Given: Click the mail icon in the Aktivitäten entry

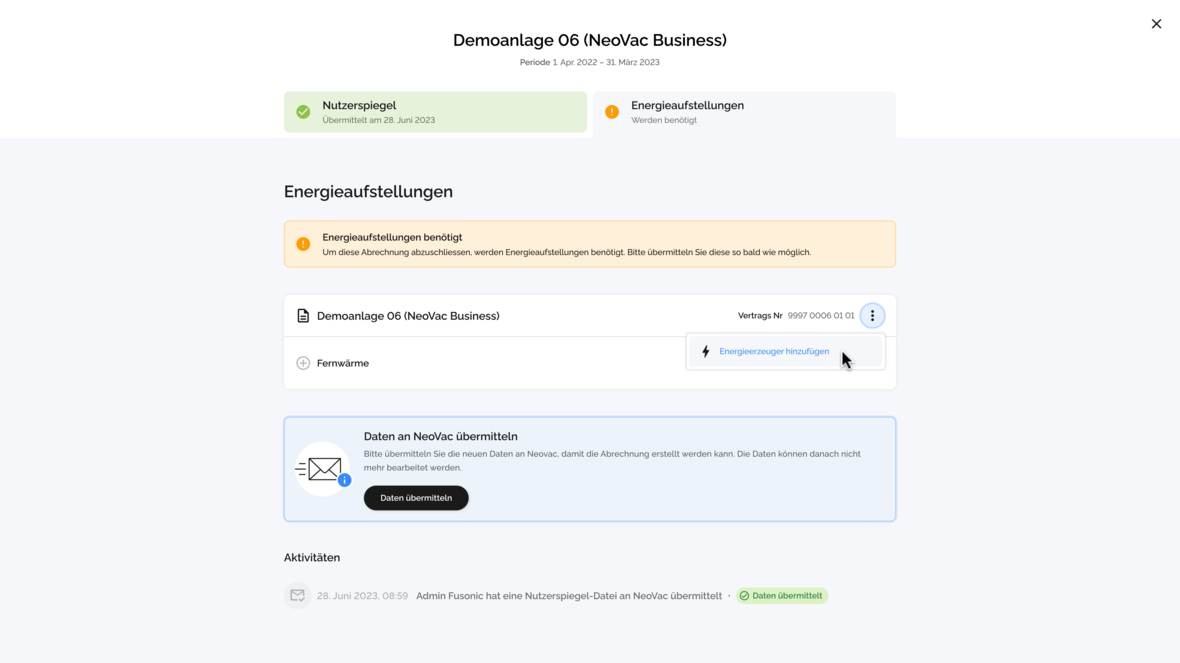Looking at the screenshot, I should pyautogui.click(x=297, y=596).
